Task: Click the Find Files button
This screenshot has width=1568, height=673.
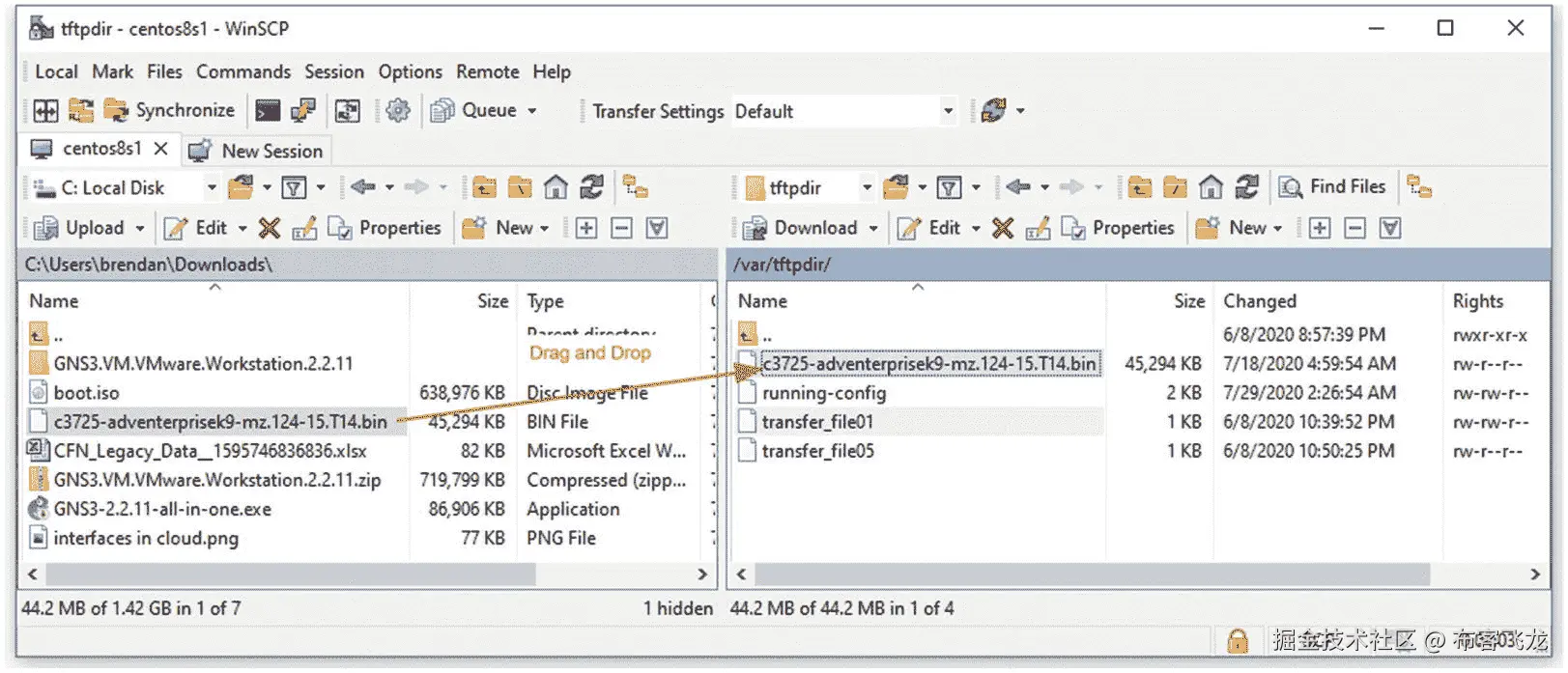Action: (x=1332, y=186)
